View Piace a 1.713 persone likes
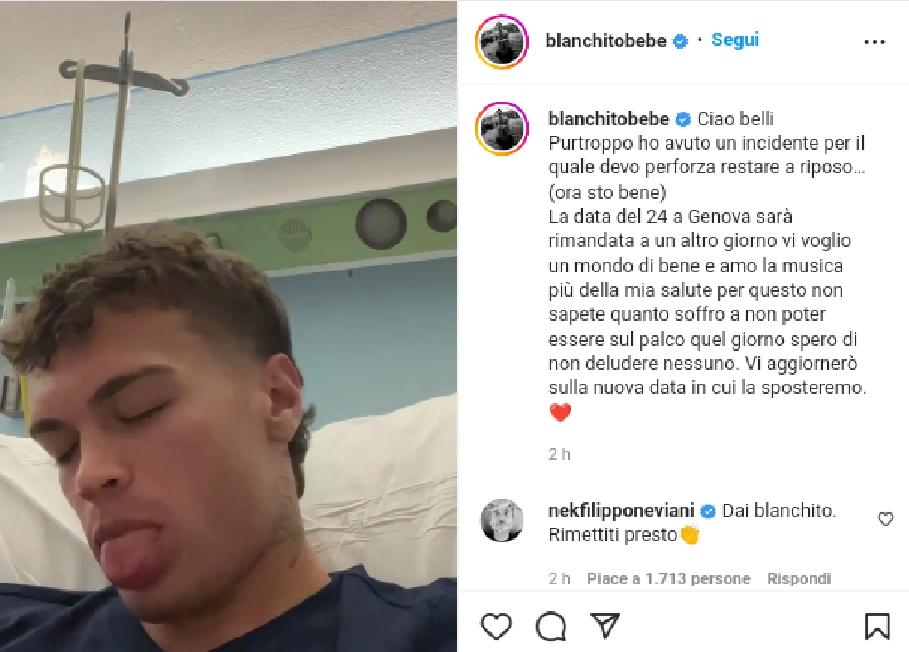 pos(668,578)
